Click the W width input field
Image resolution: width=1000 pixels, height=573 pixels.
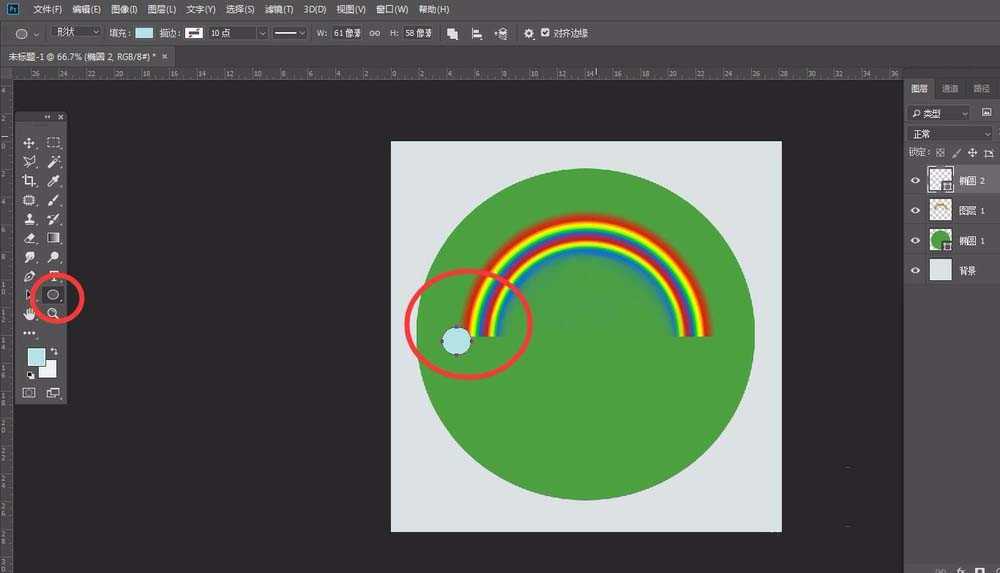coord(346,33)
